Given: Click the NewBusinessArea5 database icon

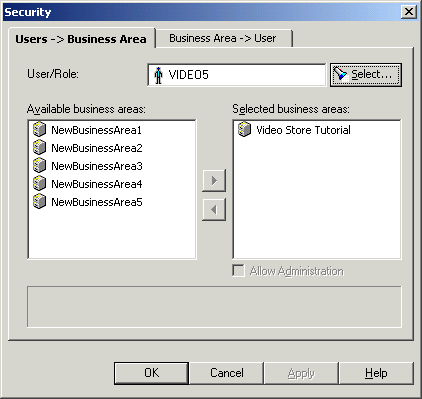Looking at the screenshot, I should pos(39,201).
